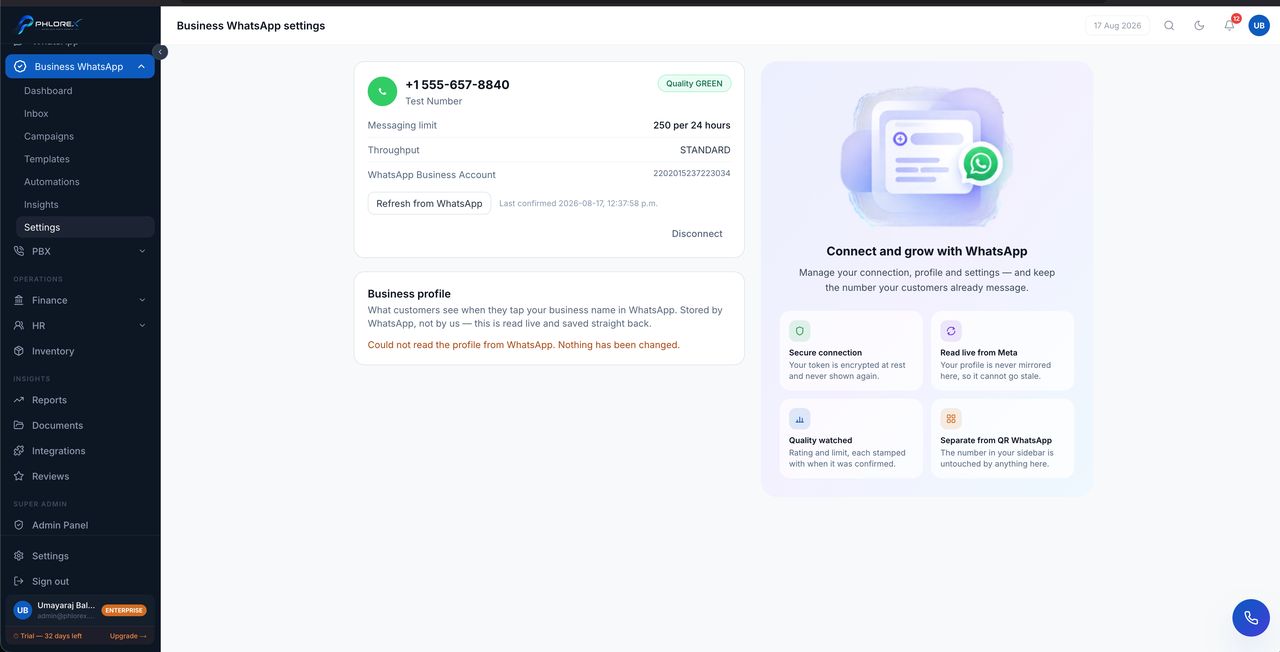
Task: Click the 'Trial — 32 days left' notice
Action: pos(48,636)
